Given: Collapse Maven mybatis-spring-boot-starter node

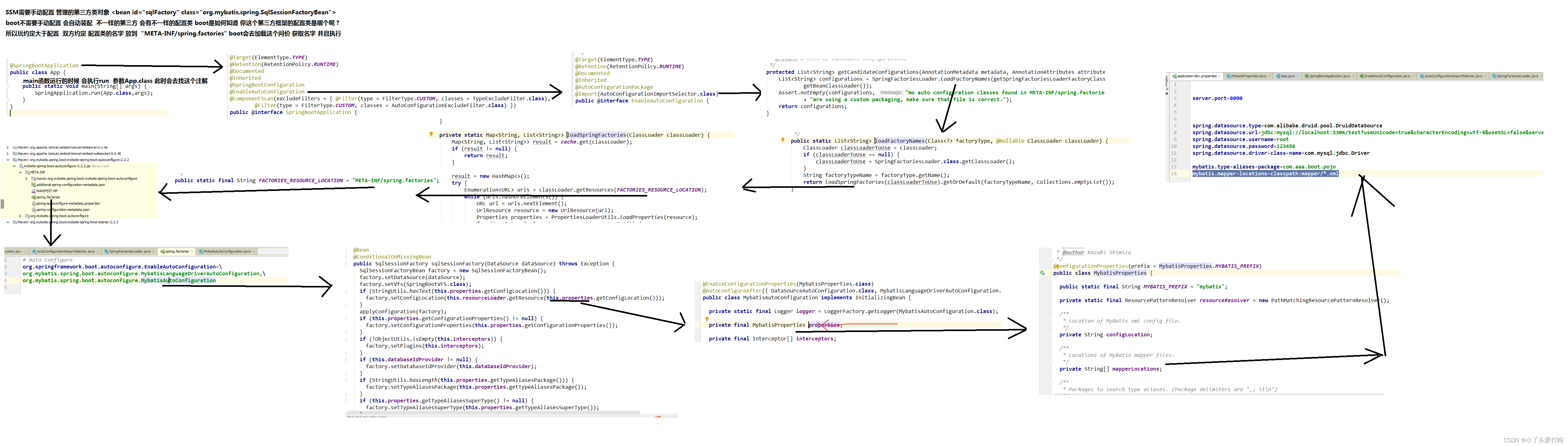Looking at the screenshot, I should tap(7, 222).
